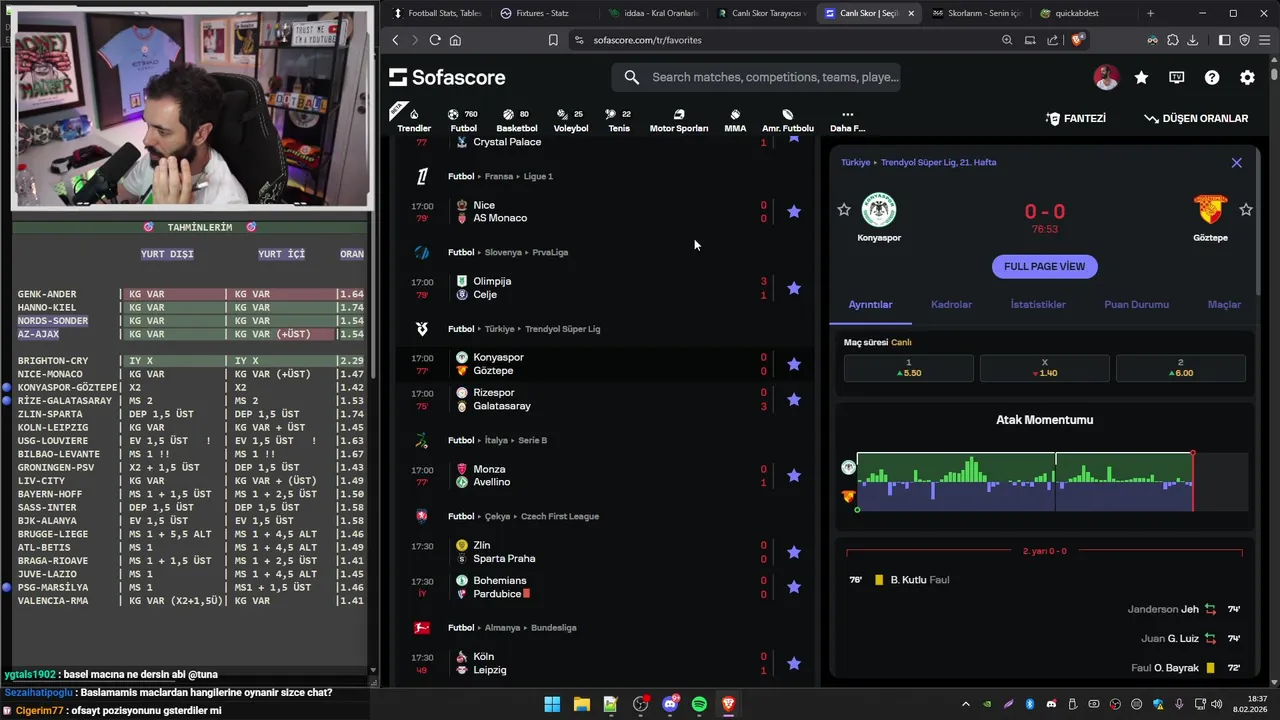Open the Trendler sports category
Image resolution: width=1280 pixels, height=720 pixels.
coord(414,120)
